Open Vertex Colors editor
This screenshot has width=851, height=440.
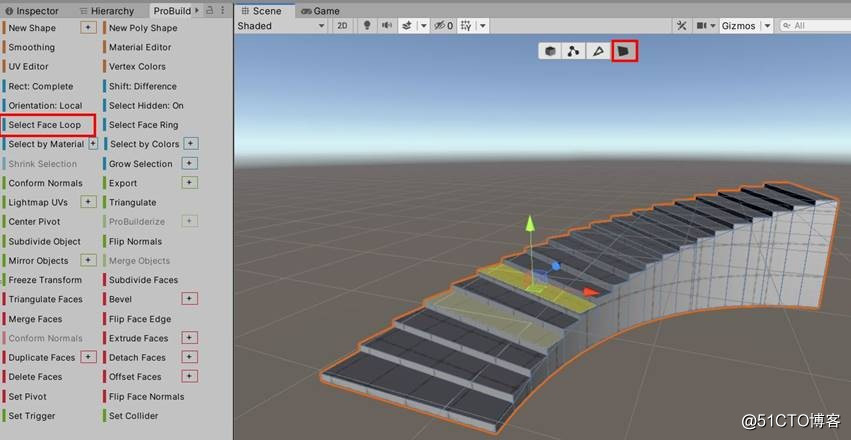137,66
